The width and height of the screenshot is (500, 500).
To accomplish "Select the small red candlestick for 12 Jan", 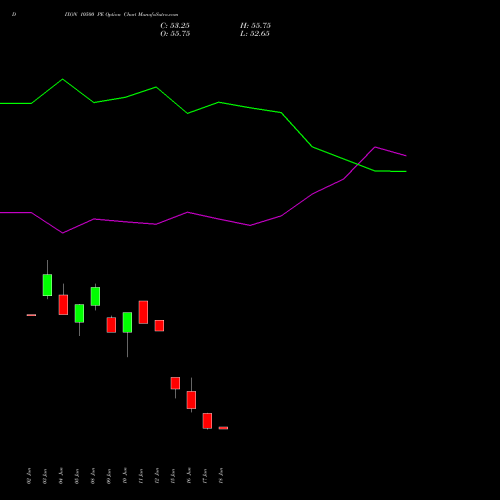I will coord(159,326).
